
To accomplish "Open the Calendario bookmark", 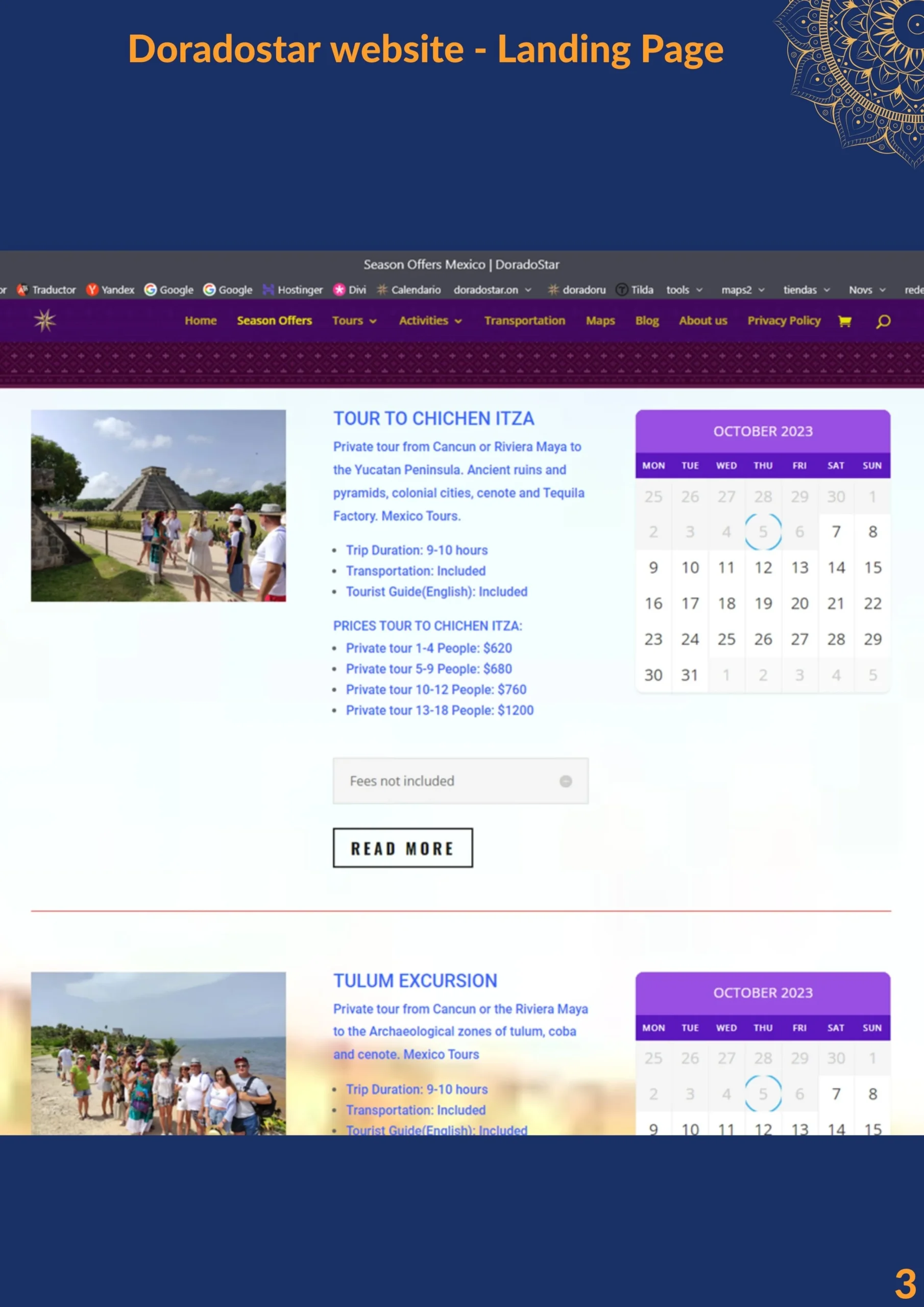I will coord(409,290).
